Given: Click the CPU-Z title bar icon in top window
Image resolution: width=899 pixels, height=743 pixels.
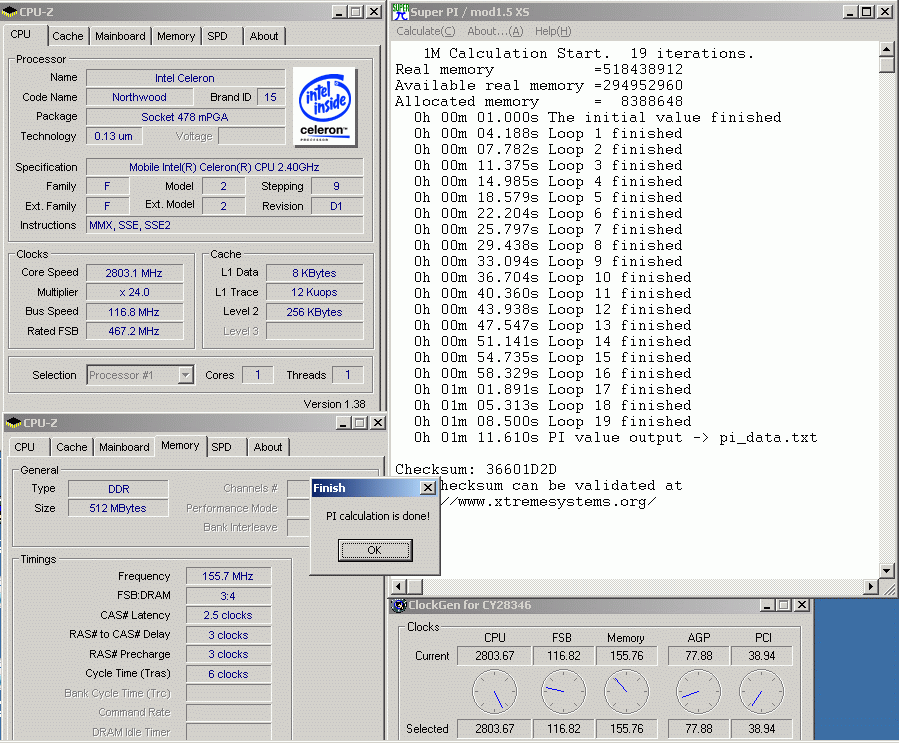Looking at the screenshot, I should 10,12.
